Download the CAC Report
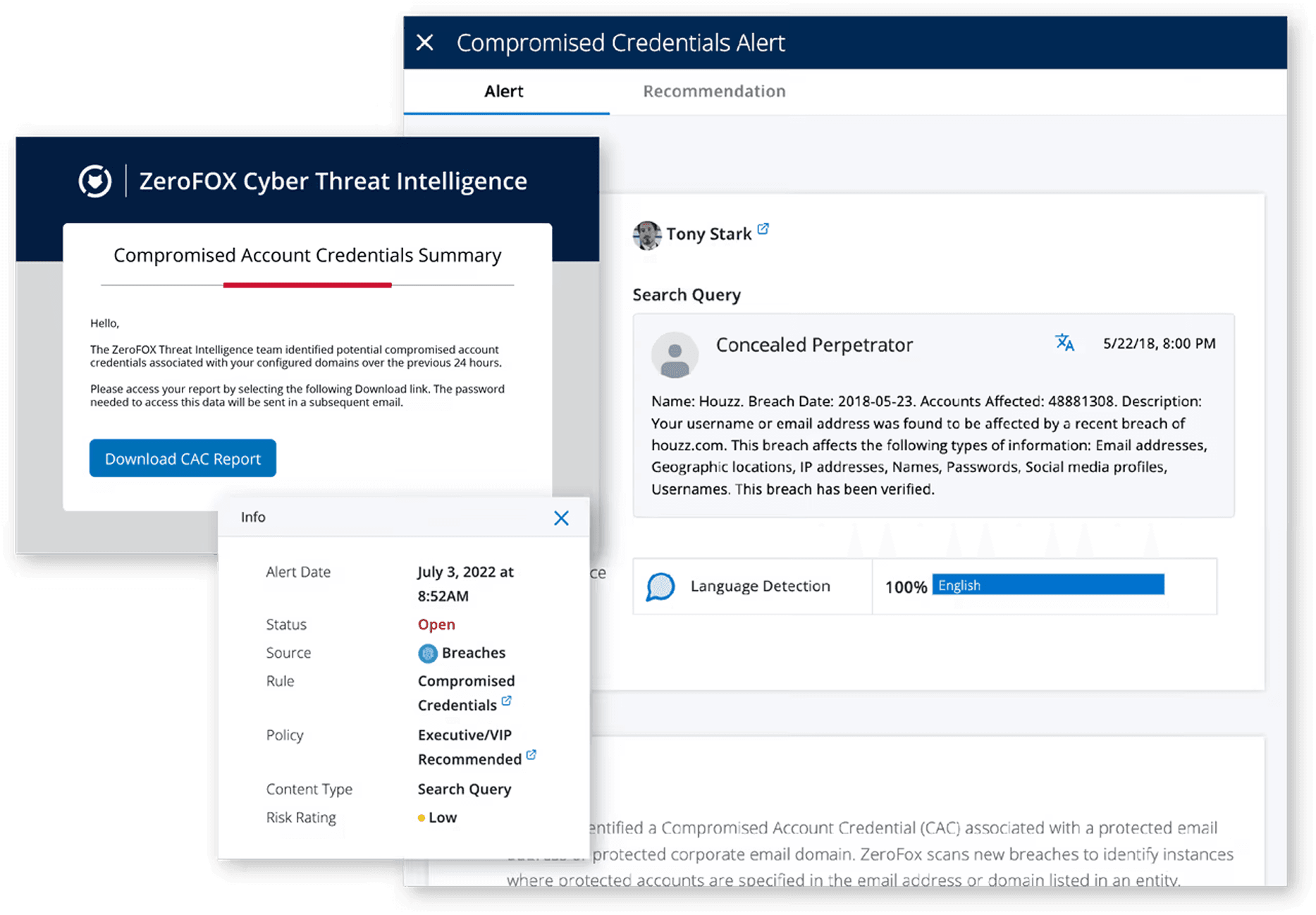The width and height of the screenshot is (1316, 915). click(x=183, y=459)
